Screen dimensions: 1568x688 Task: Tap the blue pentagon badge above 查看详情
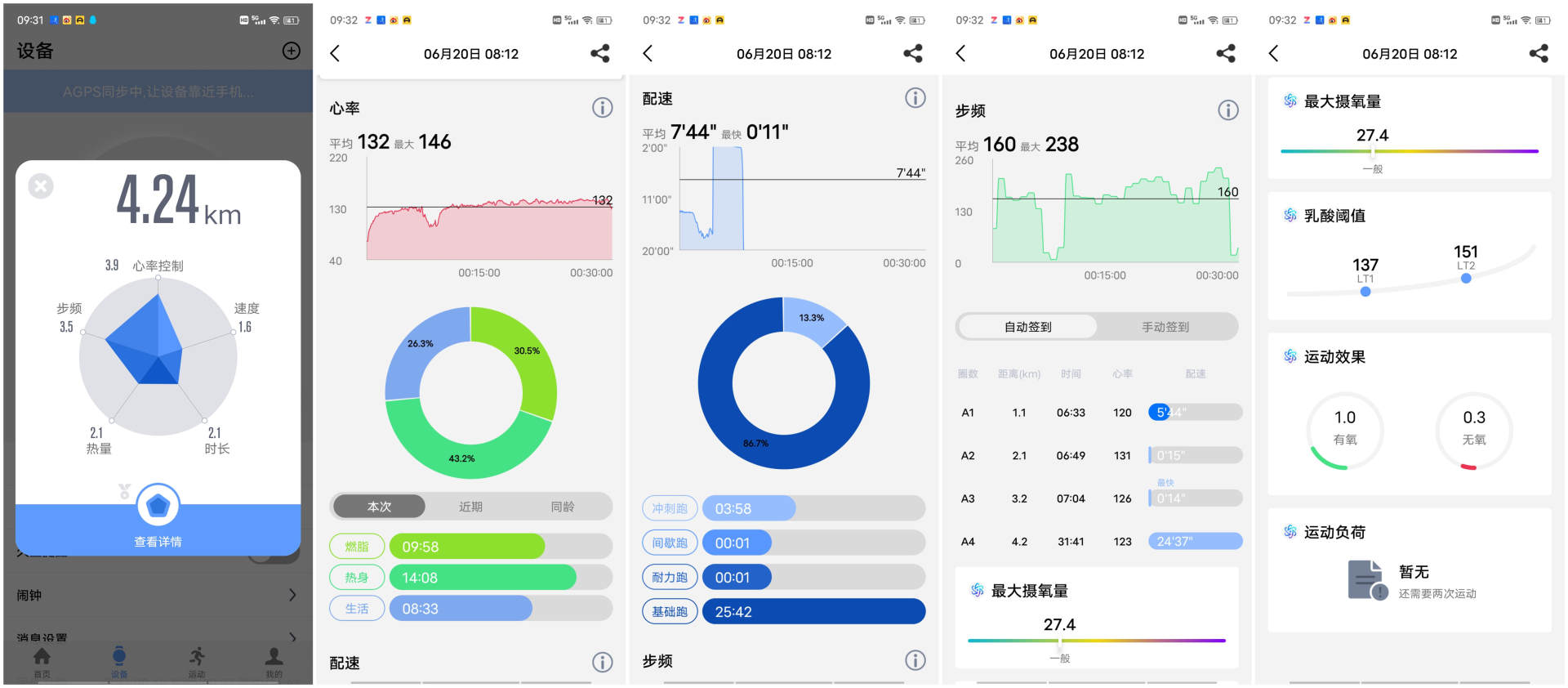[x=158, y=506]
